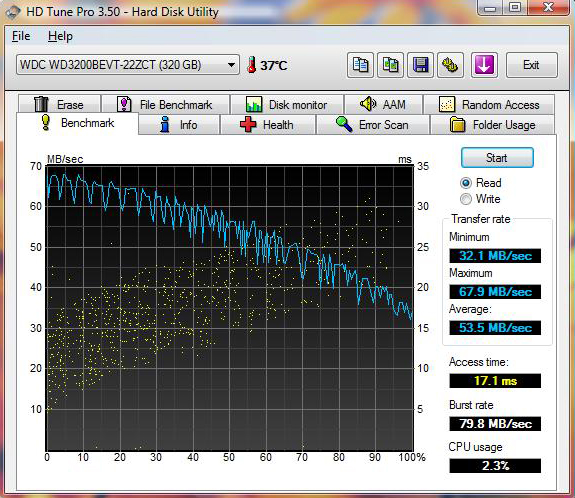575x498 pixels.
Task: Open the Folder Usage tab
Action: [x=492, y=125]
